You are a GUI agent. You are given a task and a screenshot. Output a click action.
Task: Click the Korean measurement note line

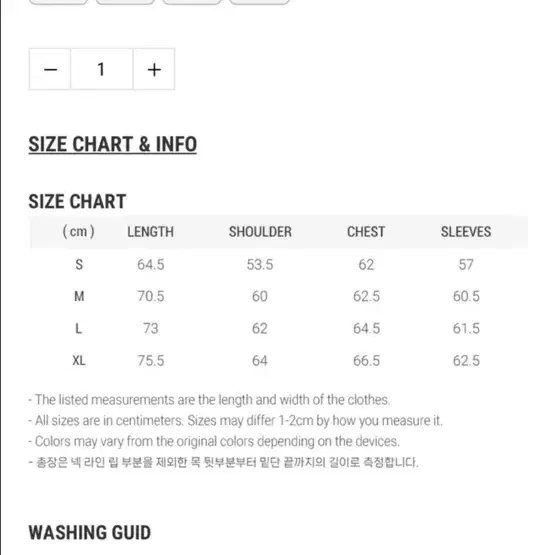point(223,462)
